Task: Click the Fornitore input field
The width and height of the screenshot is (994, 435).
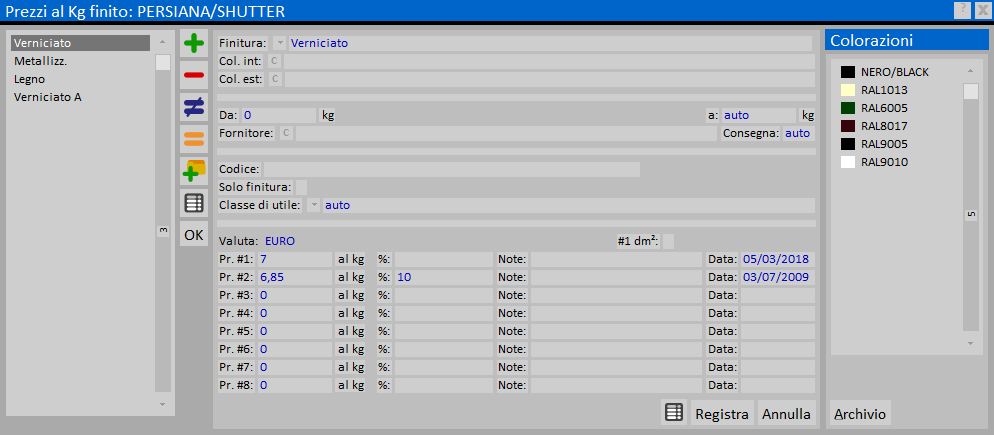Action: (506, 133)
